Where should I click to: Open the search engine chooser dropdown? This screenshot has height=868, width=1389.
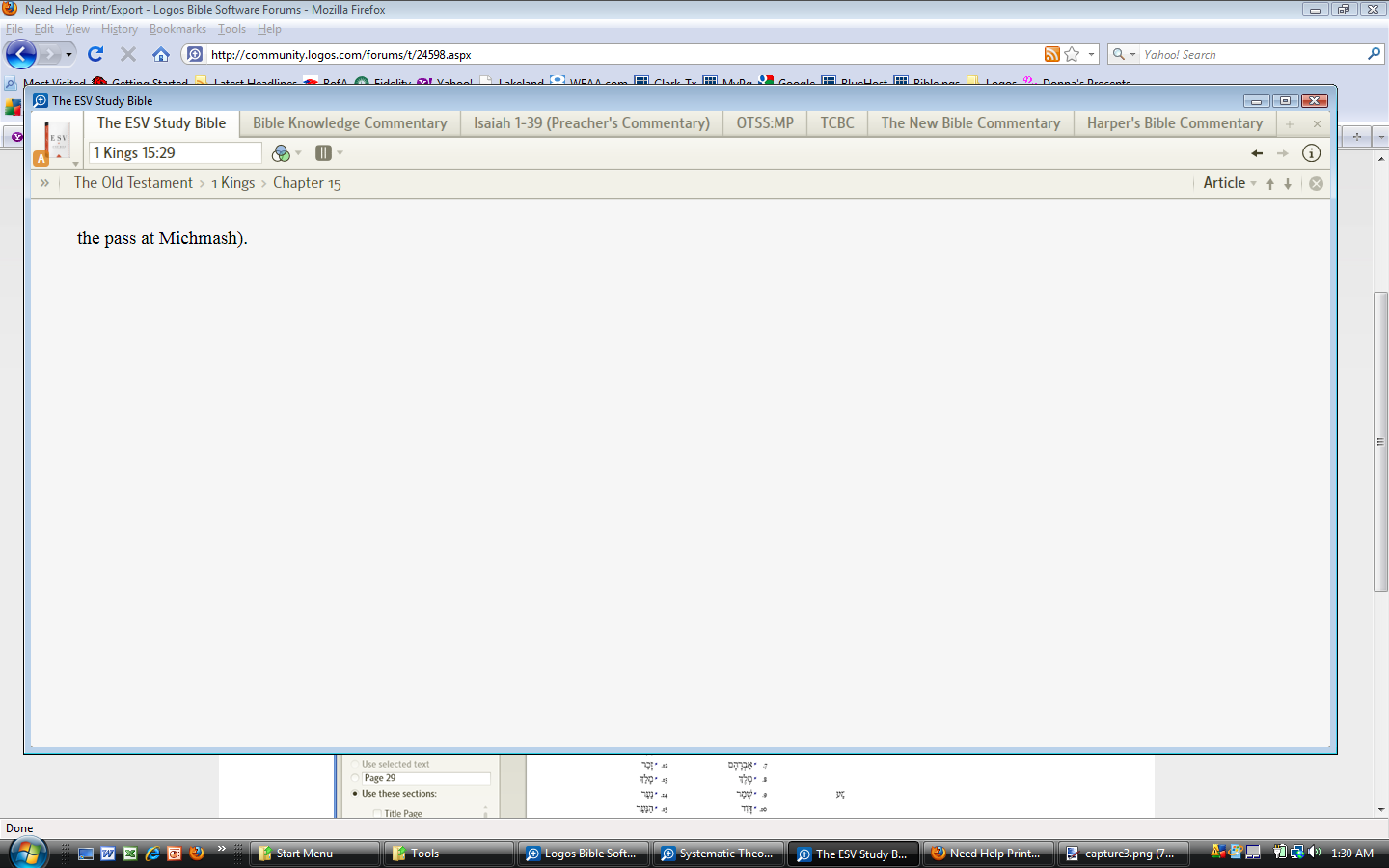tap(1132, 54)
